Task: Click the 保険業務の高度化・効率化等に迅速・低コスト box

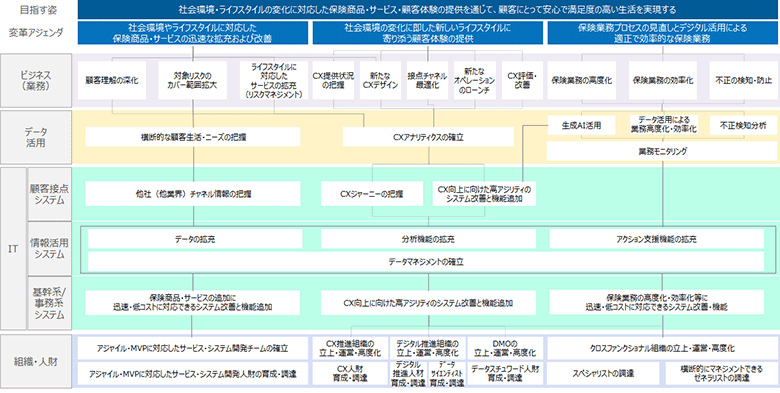Action: 657,303
